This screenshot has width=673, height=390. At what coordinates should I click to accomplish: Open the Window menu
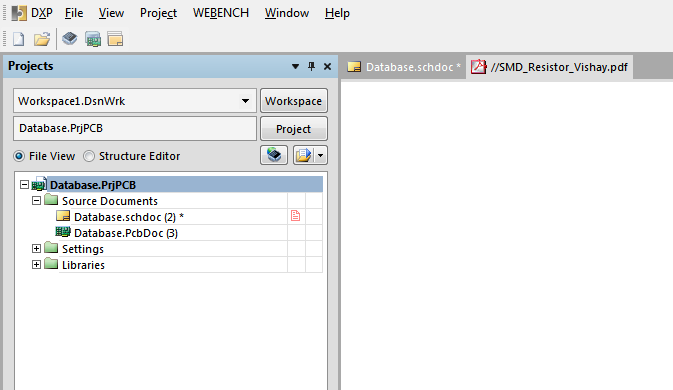coord(287,13)
